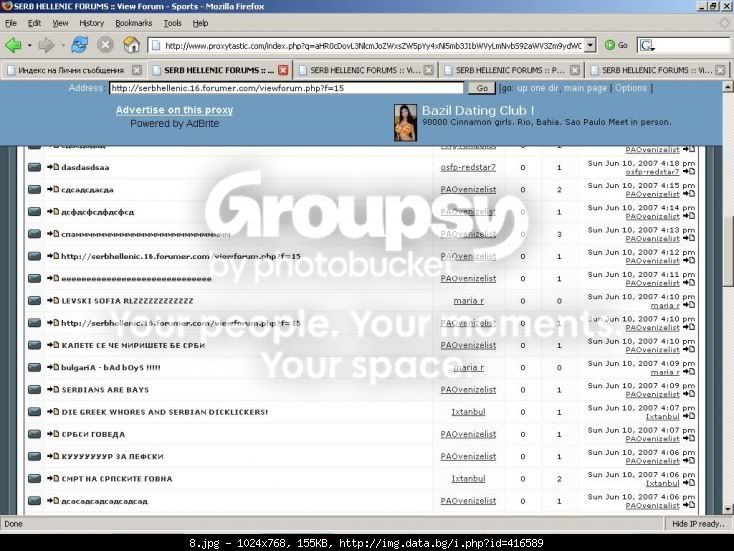Click the proxy Address input field
Viewport: 734px width, 551px height.
[x=286, y=88]
